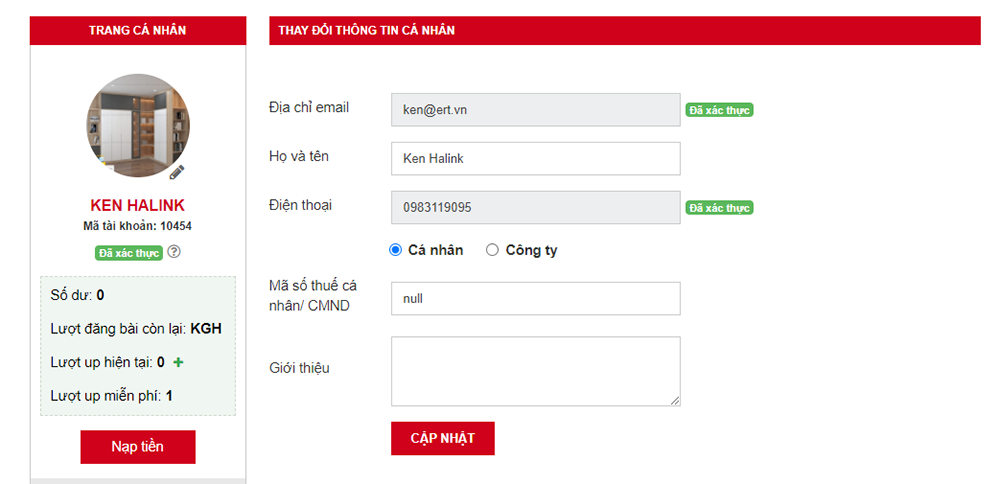Click the Giới thiệu text area
1000x484 pixels.
pyautogui.click(x=536, y=371)
